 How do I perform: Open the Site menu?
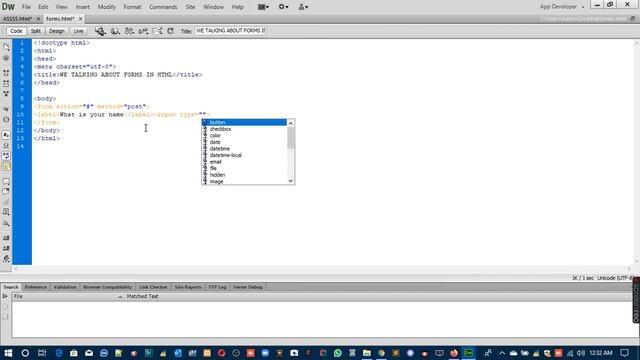pos(190,7)
